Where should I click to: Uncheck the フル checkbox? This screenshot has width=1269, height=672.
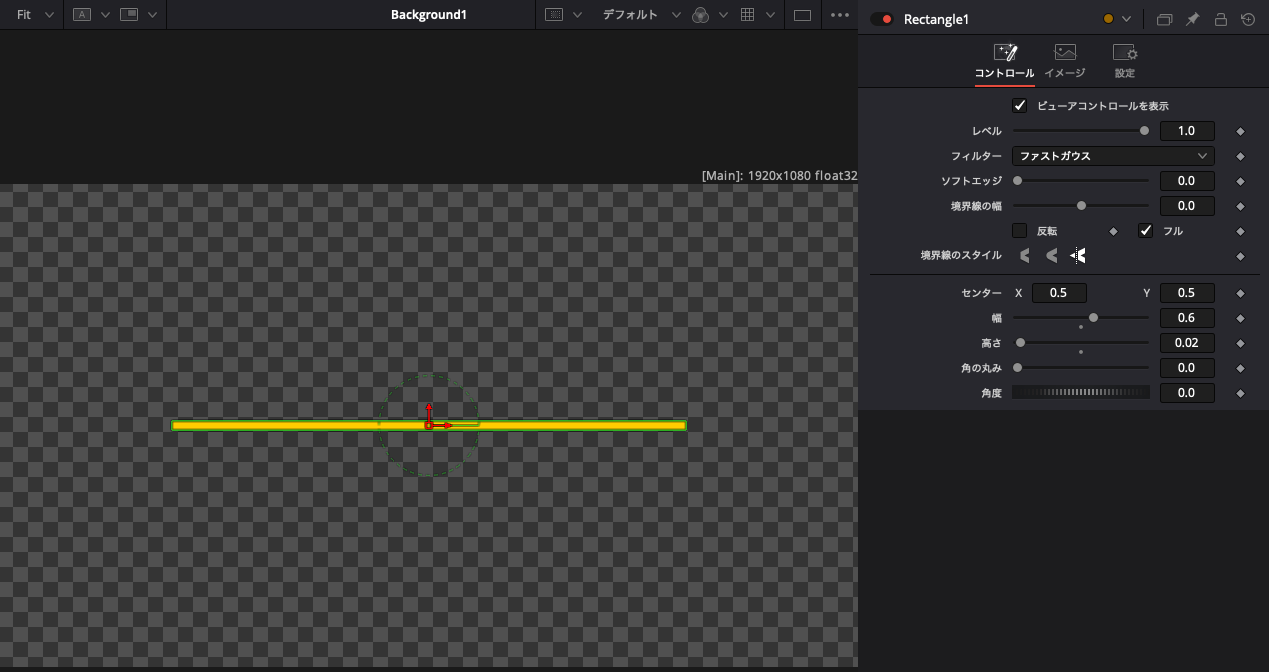click(1146, 231)
